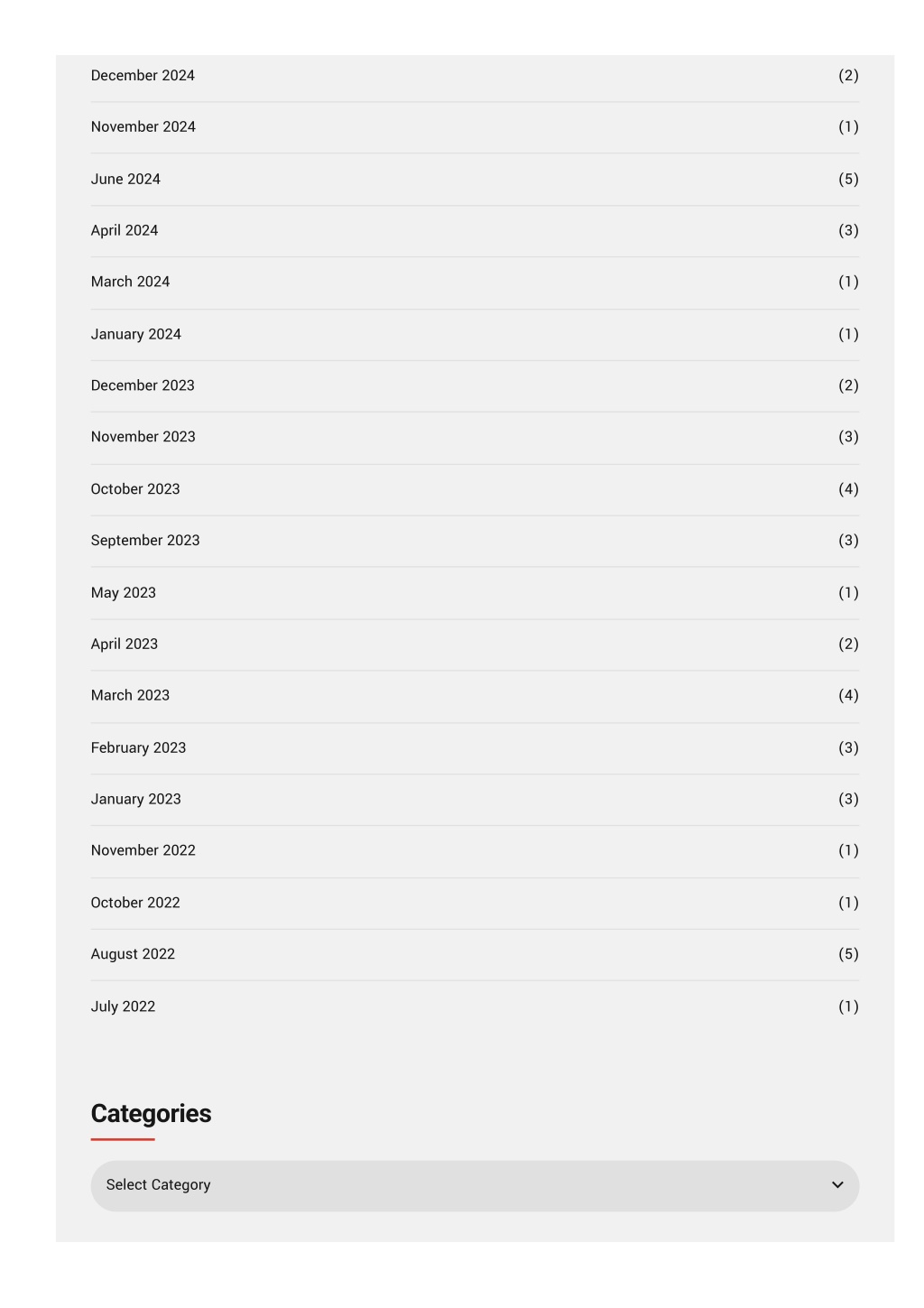
Task: Click the chevron arrow in category selector
Action: coord(837,1186)
